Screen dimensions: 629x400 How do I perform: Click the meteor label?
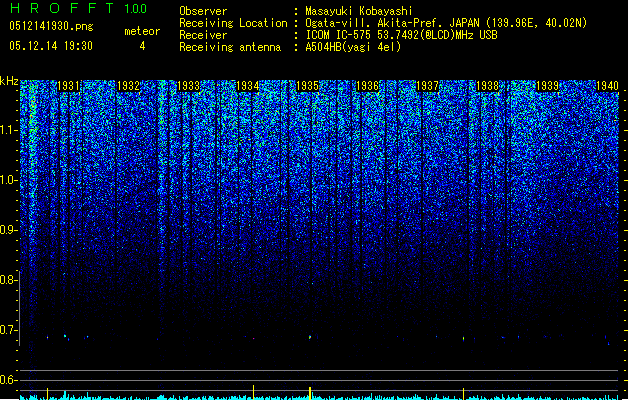[x=142, y=31]
